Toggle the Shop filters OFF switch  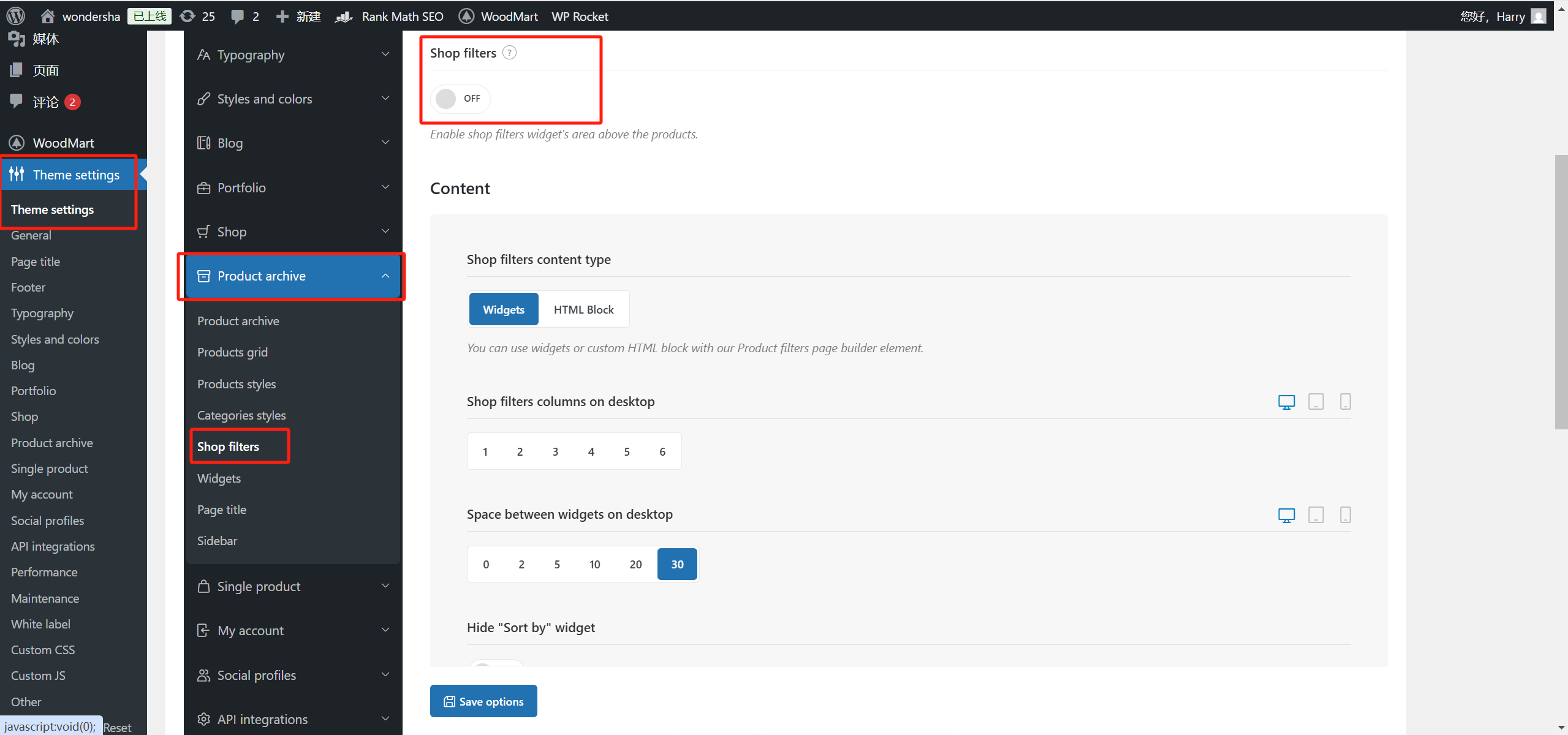pyautogui.click(x=459, y=99)
